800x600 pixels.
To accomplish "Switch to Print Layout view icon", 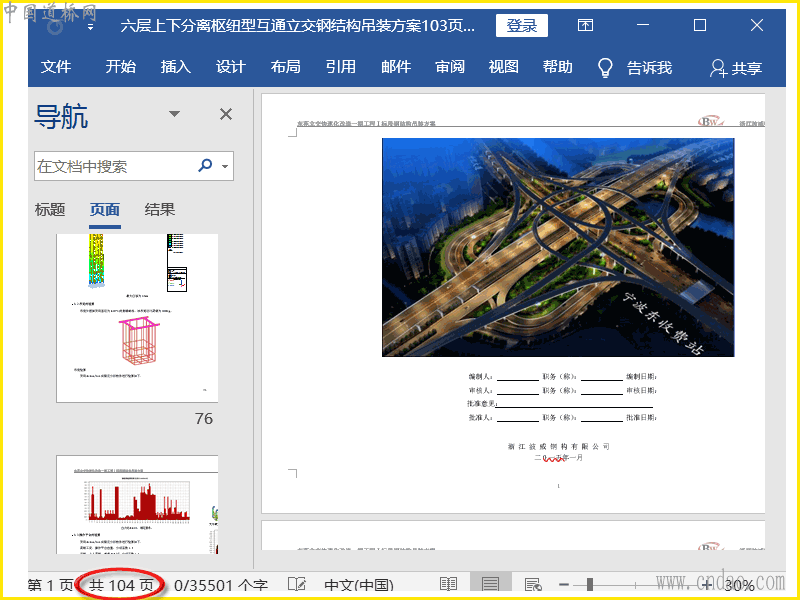I will 490,584.
